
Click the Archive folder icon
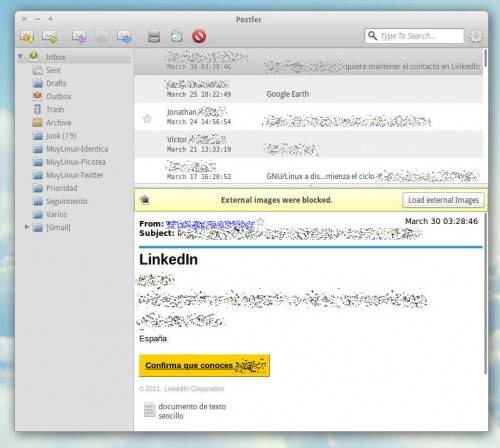[38, 122]
